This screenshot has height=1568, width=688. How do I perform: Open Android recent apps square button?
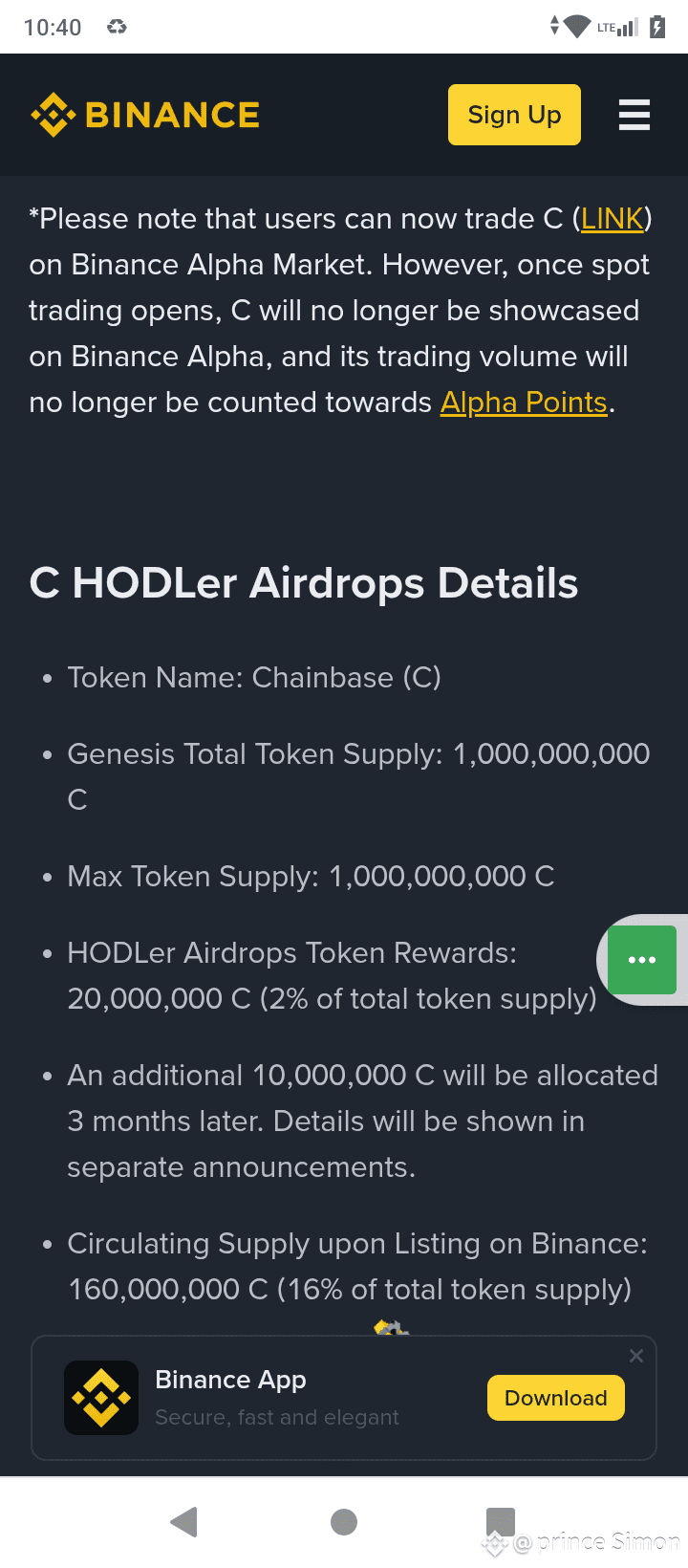click(x=500, y=1521)
